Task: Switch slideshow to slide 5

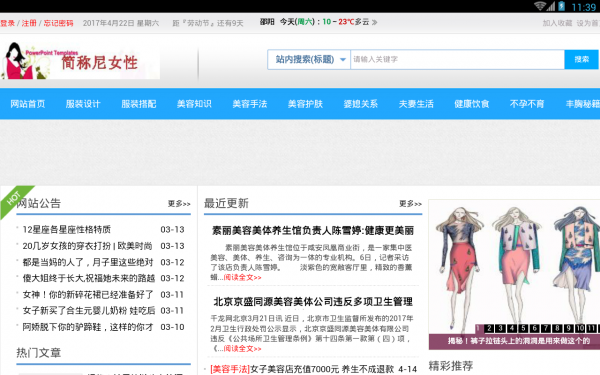Action: 523,328
